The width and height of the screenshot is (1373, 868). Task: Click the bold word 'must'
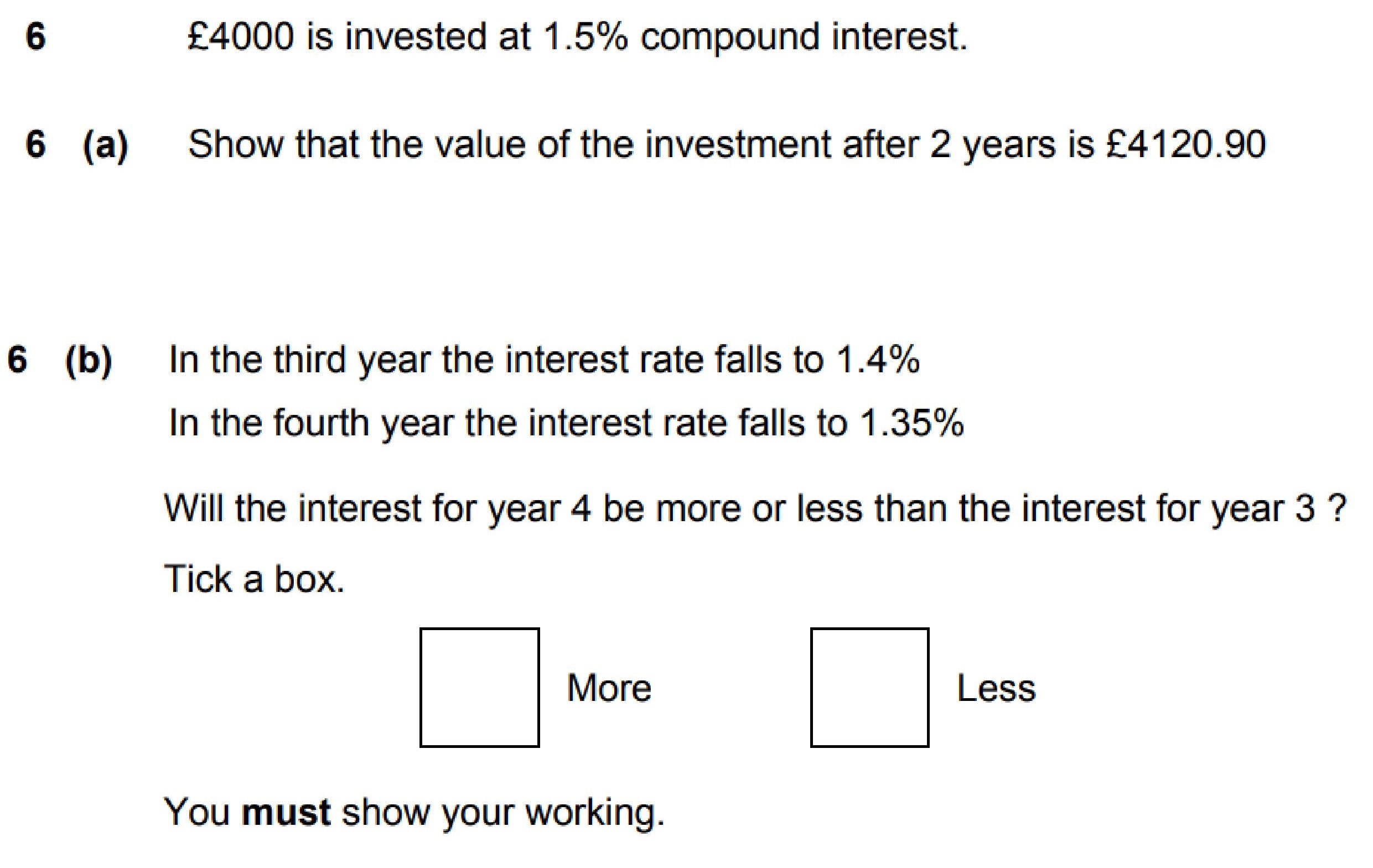click(286, 812)
